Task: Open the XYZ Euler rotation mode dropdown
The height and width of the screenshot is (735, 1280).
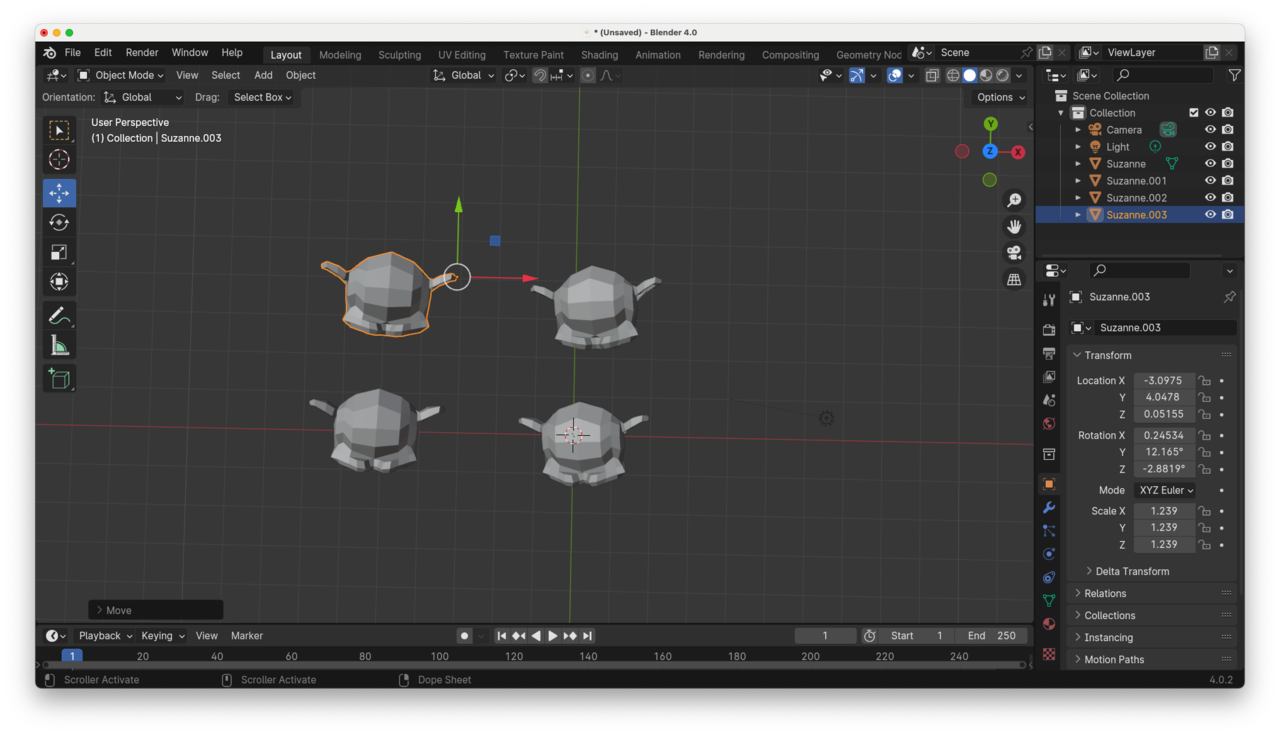Action: pos(1165,490)
